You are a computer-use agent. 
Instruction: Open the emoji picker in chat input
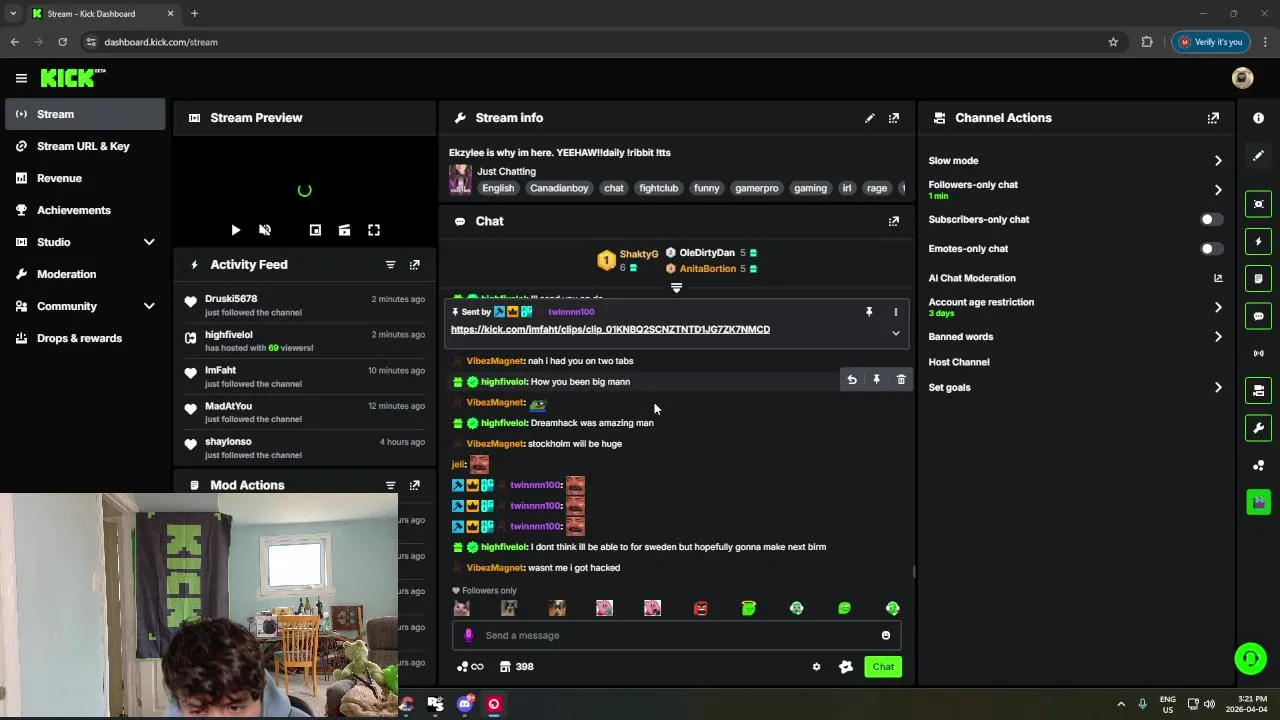pyautogui.click(x=886, y=635)
